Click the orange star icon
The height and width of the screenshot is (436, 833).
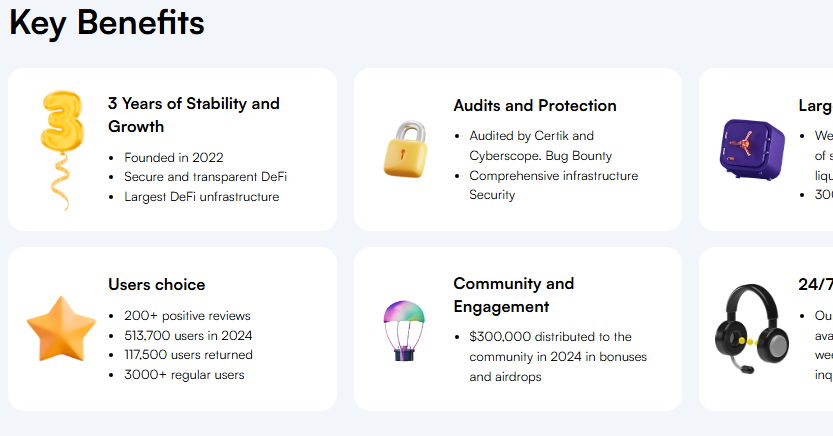61,329
